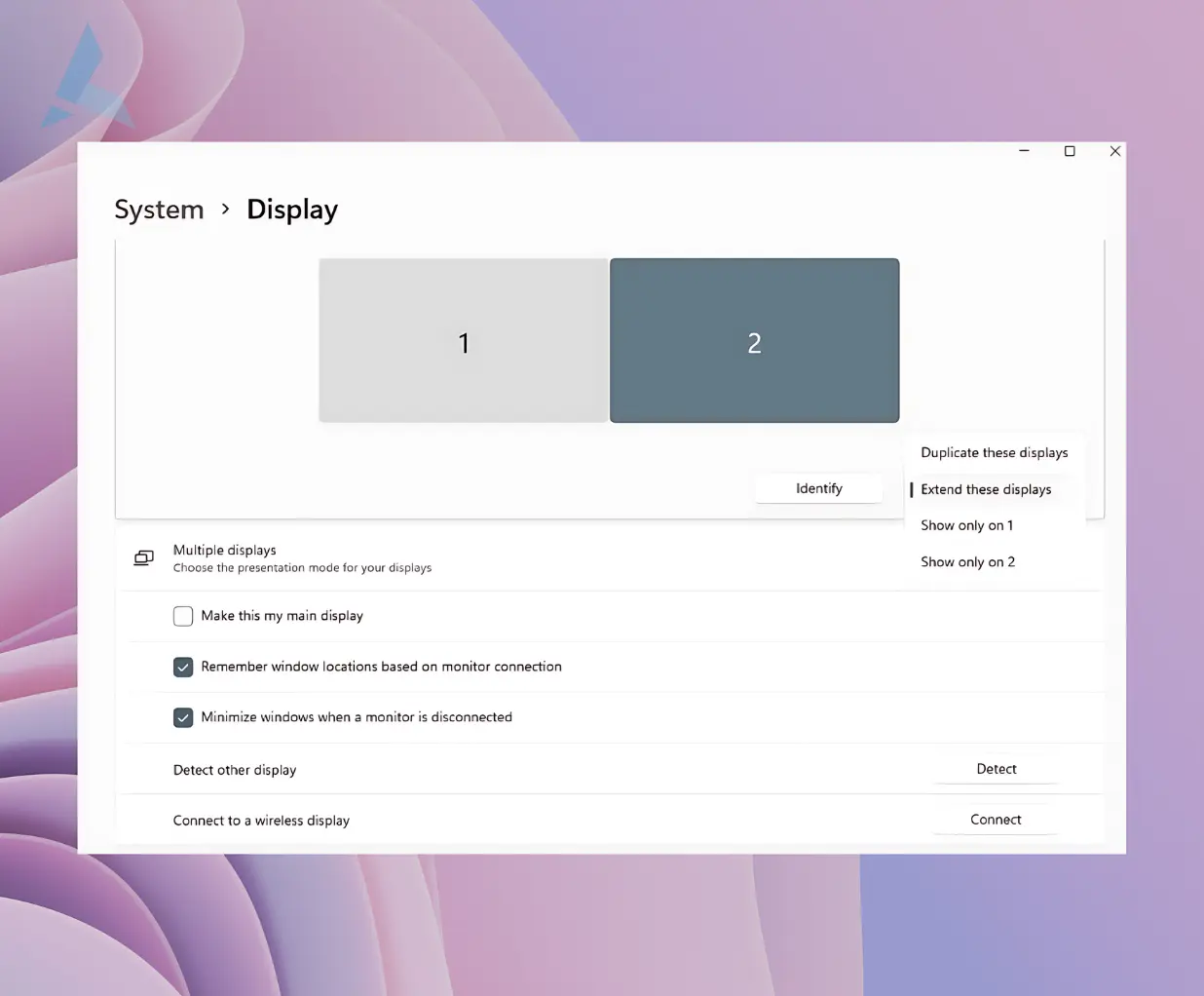This screenshot has width=1204, height=996.
Task: Select display 2 monitor box
Action: [754, 340]
